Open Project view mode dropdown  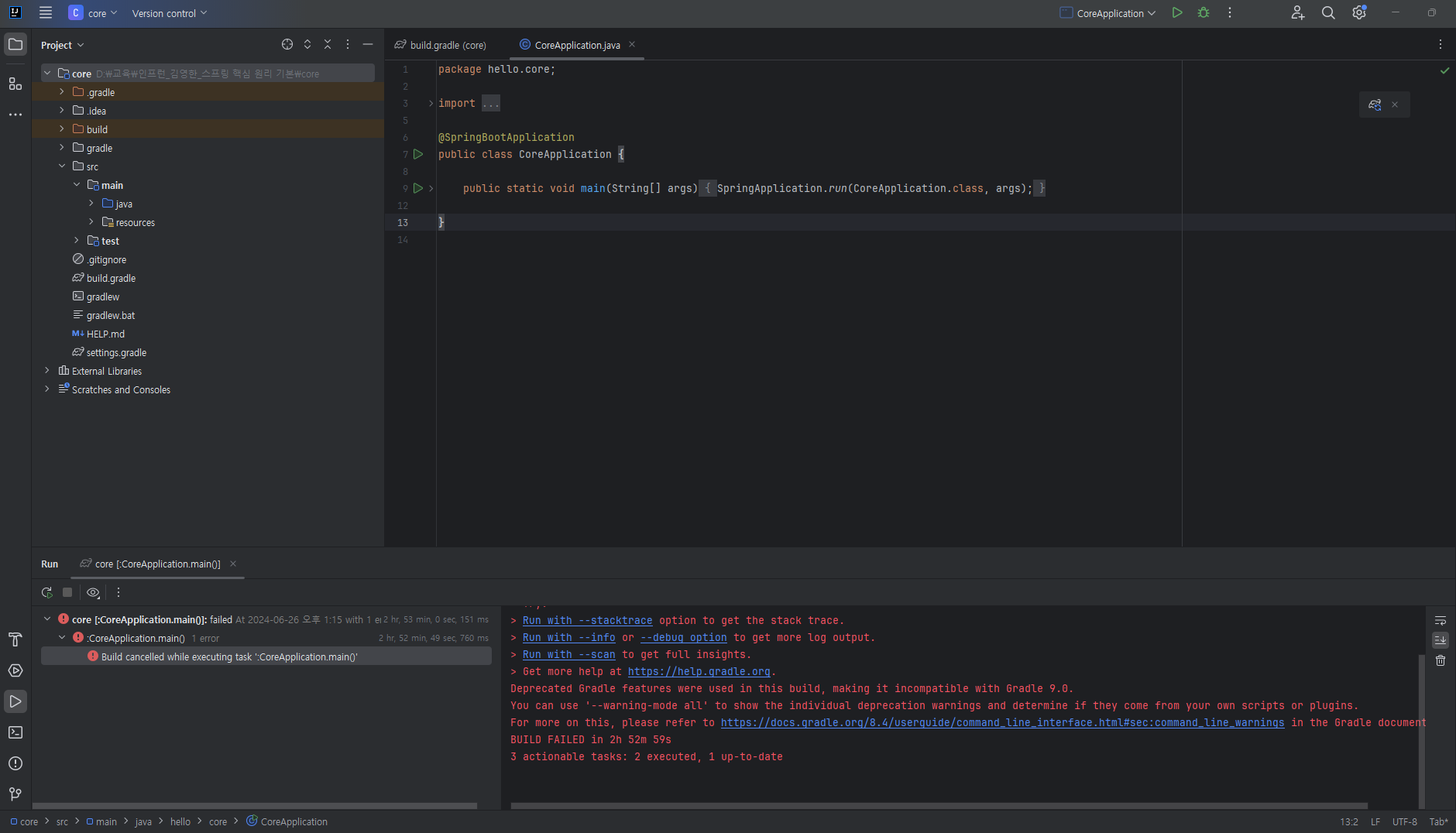[x=63, y=45]
